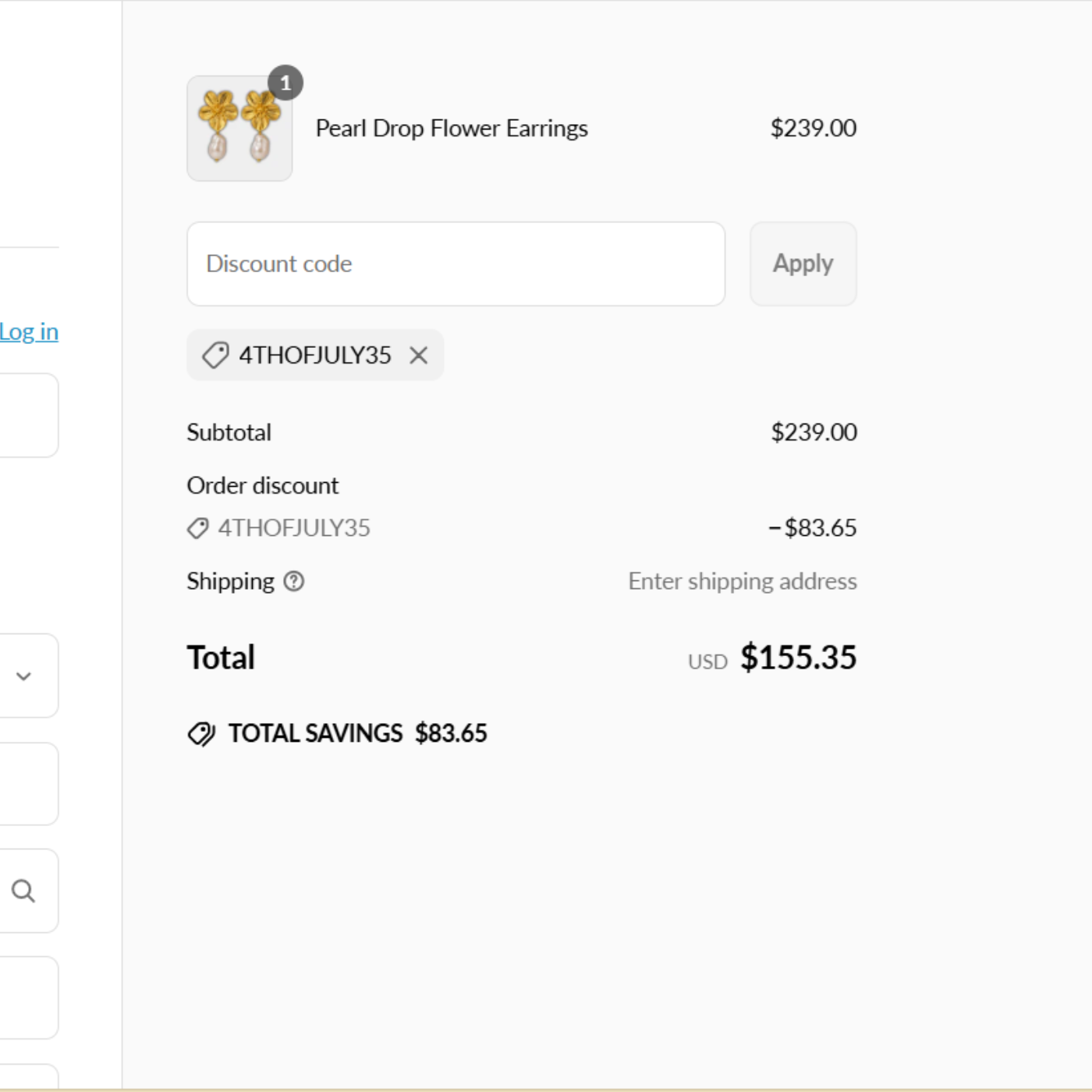Click the Pearl Drop Flower Earrings product name
The image size is (1092, 1092).
tap(452, 128)
